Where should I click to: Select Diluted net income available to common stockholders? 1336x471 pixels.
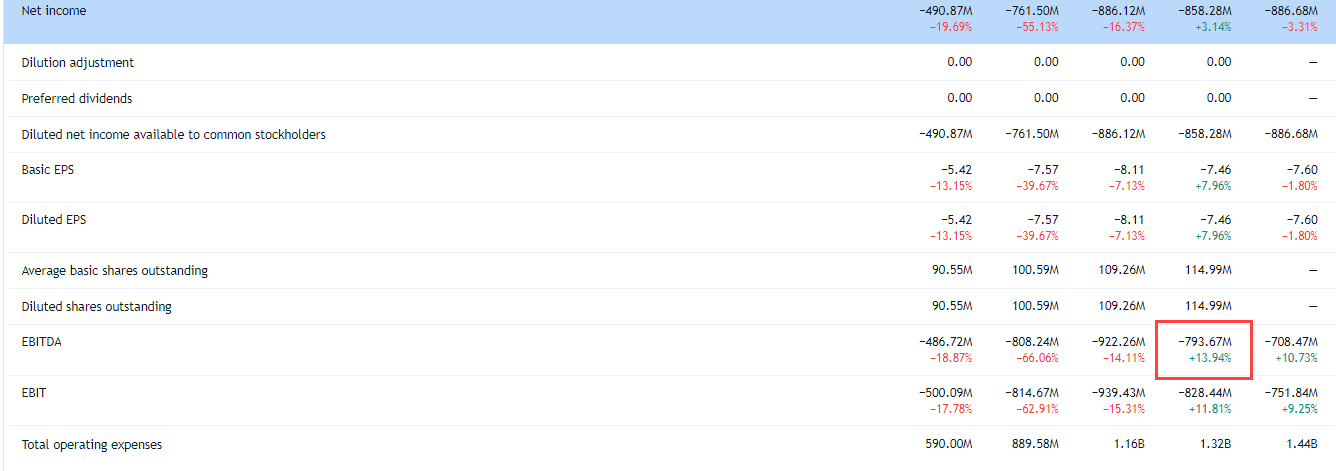point(173,135)
